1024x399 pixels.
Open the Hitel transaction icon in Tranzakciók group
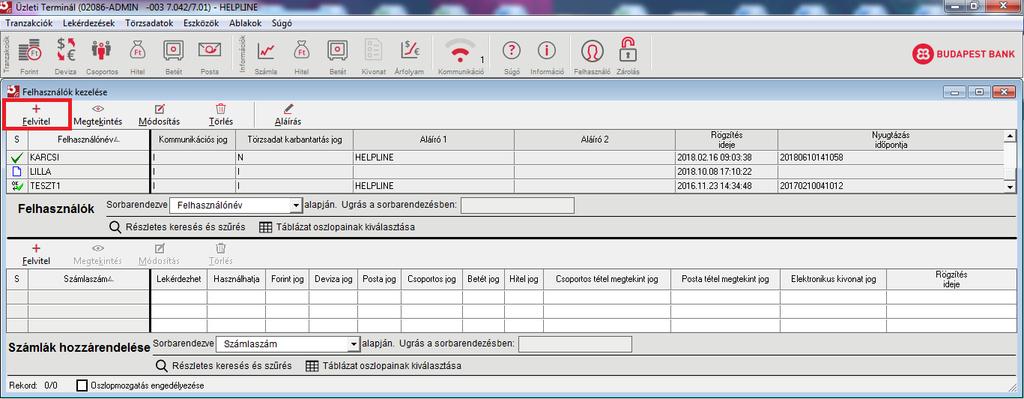(x=137, y=56)
